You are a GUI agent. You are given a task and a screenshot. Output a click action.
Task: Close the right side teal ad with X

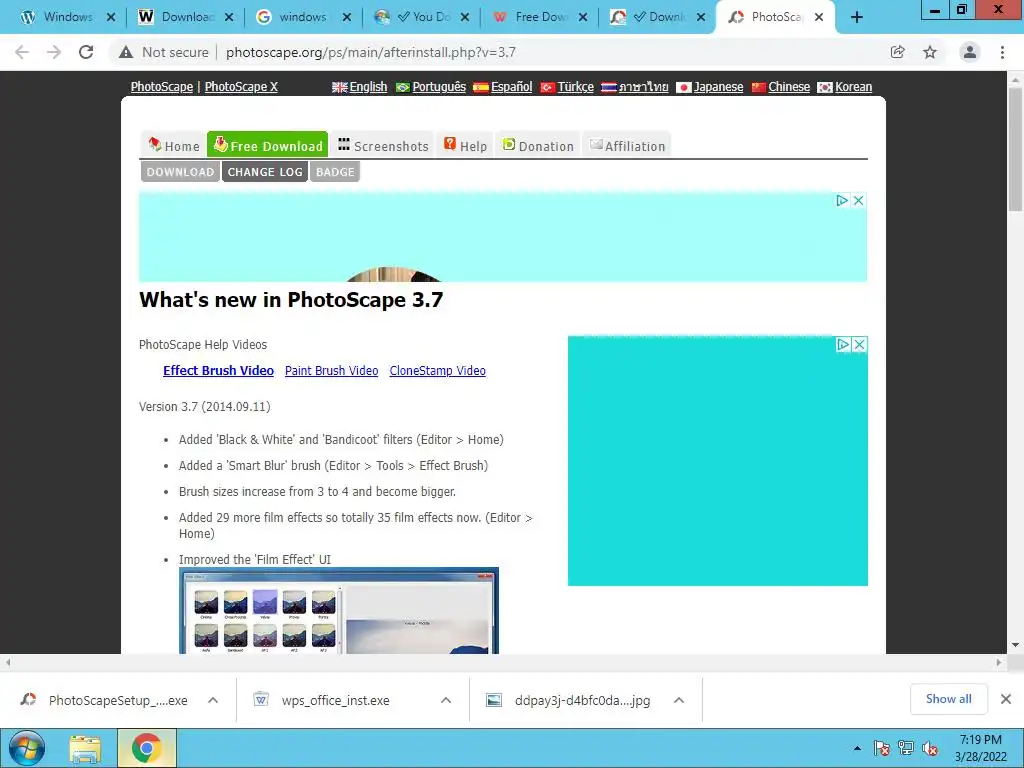(859, 344)
